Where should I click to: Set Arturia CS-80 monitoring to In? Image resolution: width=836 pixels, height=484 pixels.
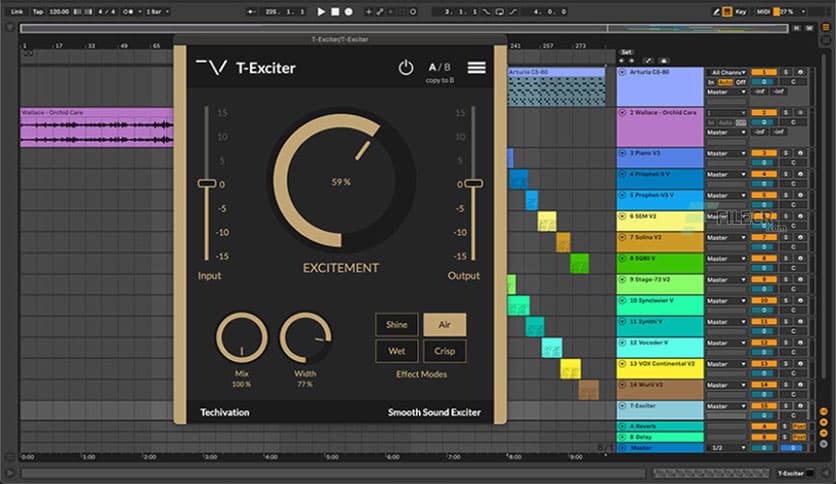pyautogui.click(x=711, y=82)
